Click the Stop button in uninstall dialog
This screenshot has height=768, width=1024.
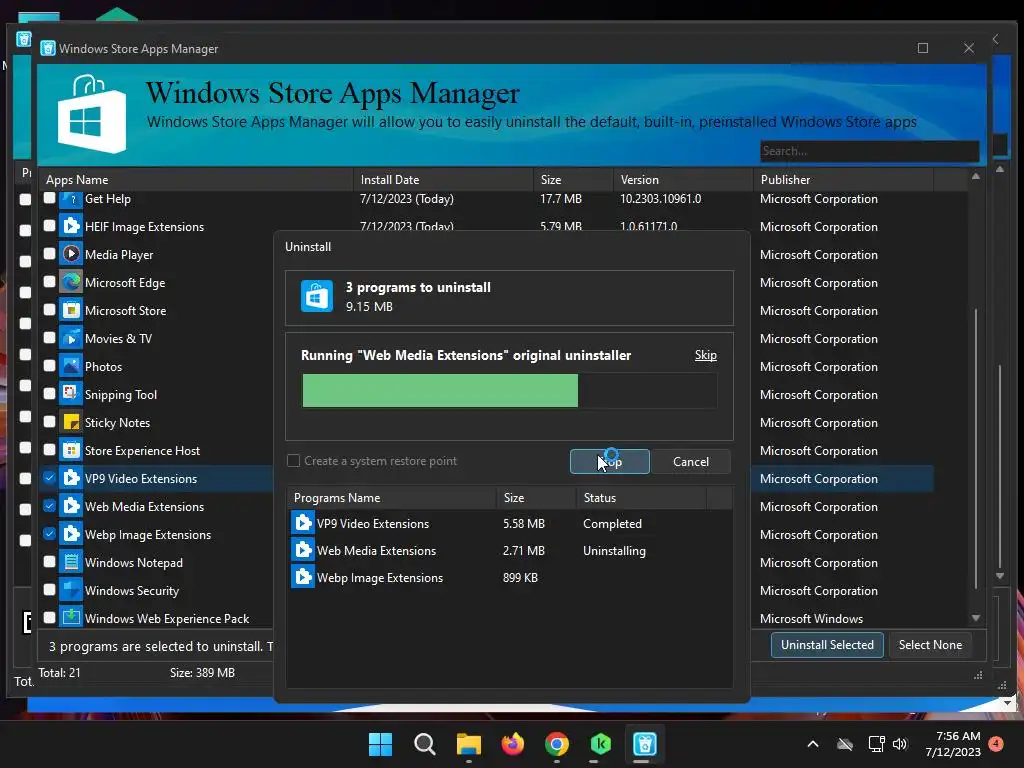pyautogui.click(x=609, y=462)
